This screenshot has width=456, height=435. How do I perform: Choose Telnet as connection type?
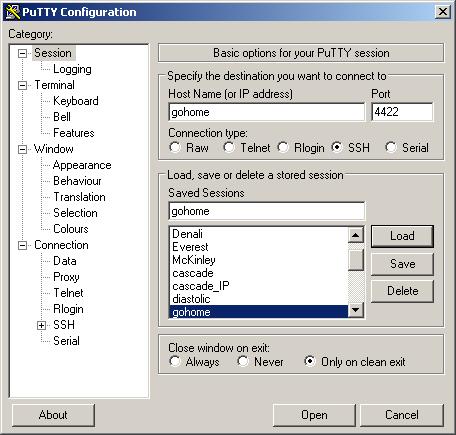pyautogui.click(x=229, y=147)
